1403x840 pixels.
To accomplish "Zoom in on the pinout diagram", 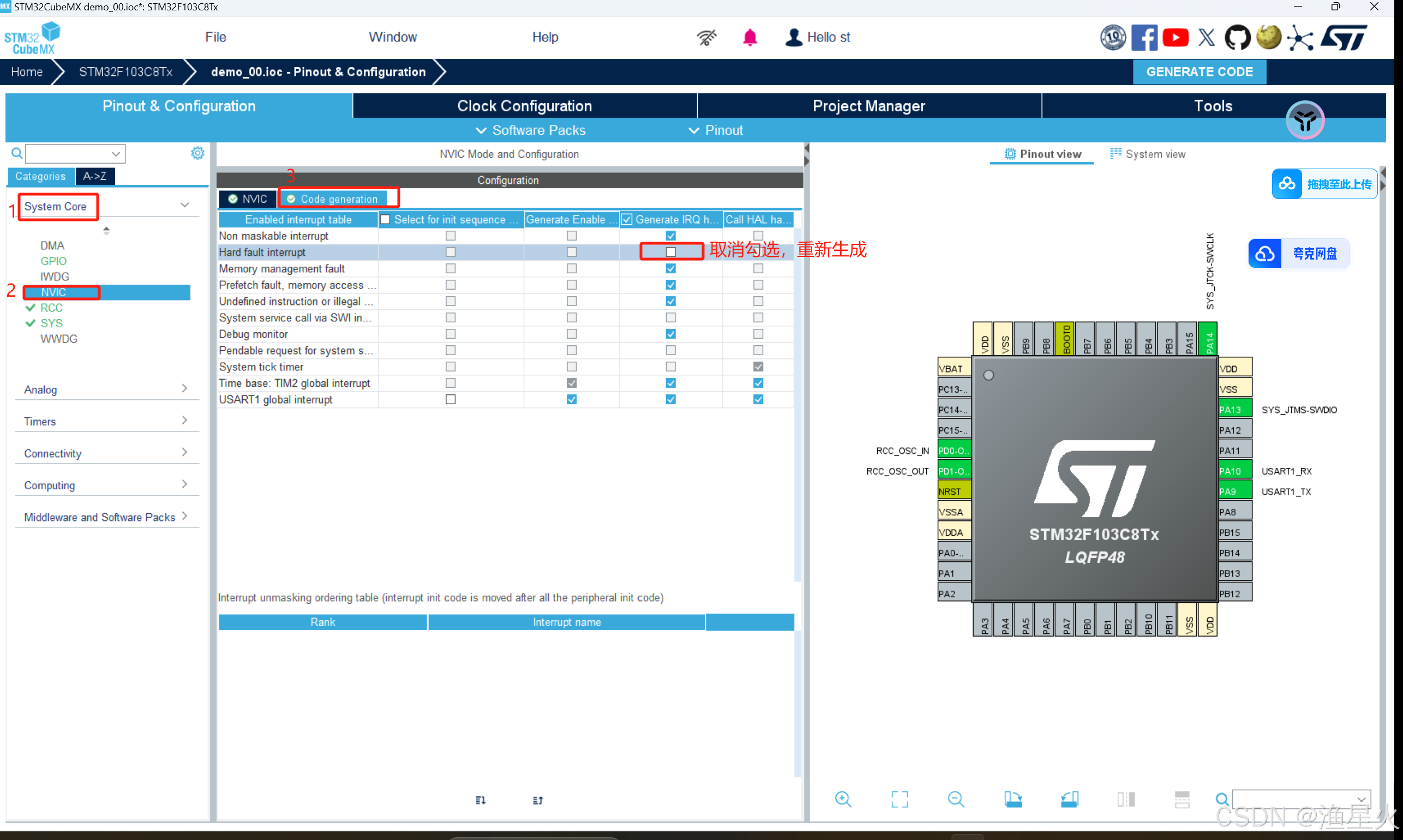I will tap(843, 799).
